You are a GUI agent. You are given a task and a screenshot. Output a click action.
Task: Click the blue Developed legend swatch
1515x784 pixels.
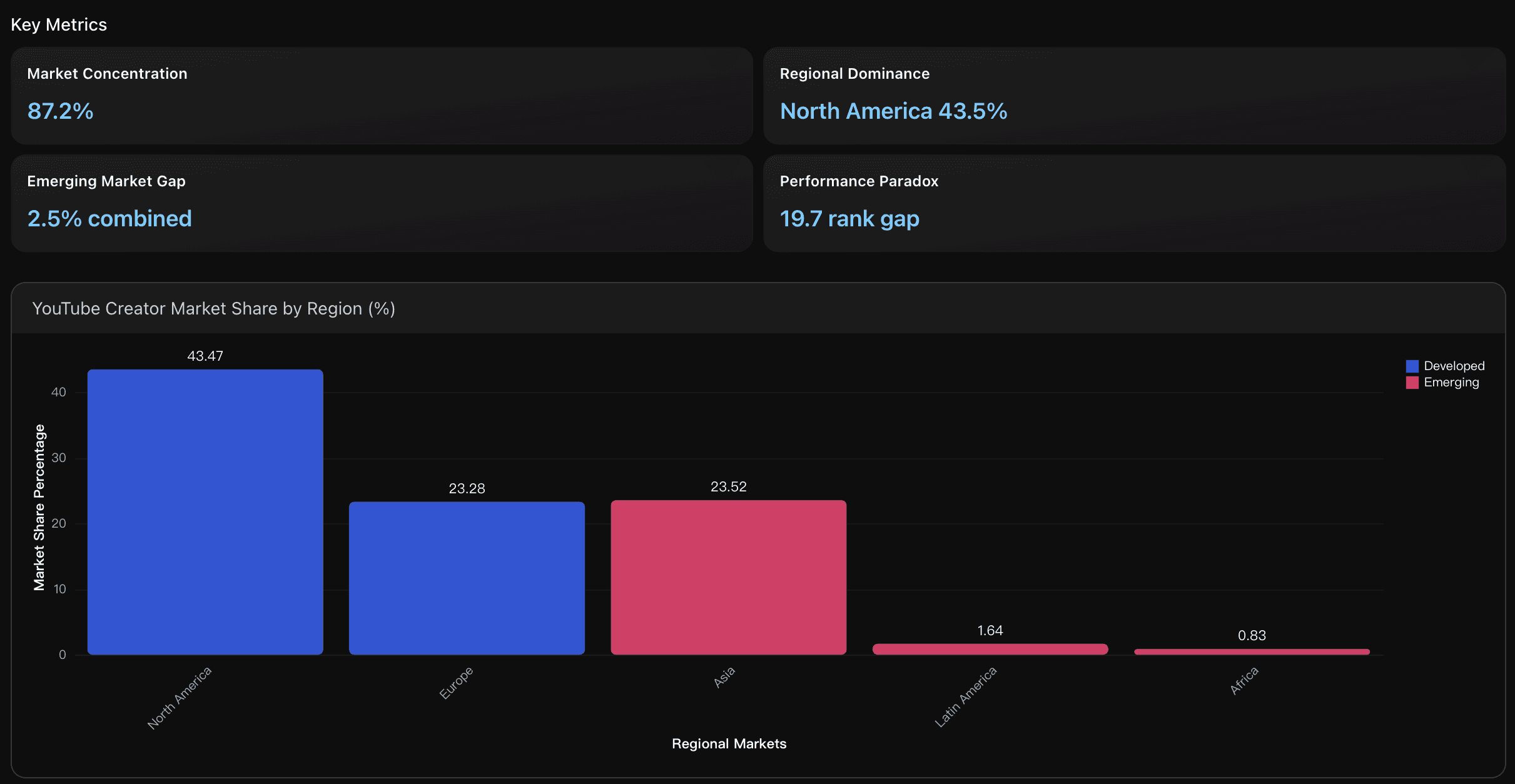point(1412,366)
